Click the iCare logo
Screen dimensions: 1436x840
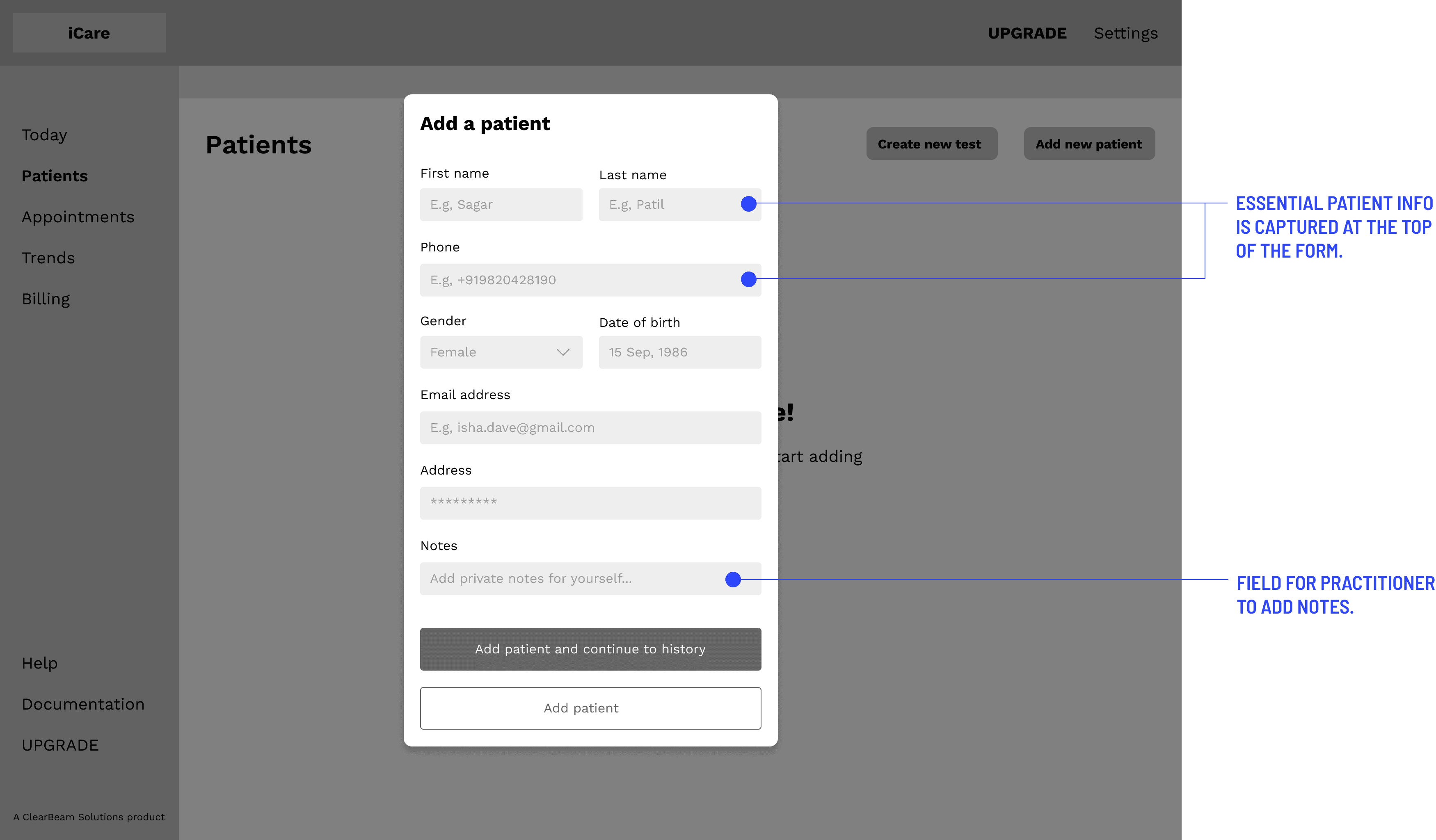(x=89, y=33)
